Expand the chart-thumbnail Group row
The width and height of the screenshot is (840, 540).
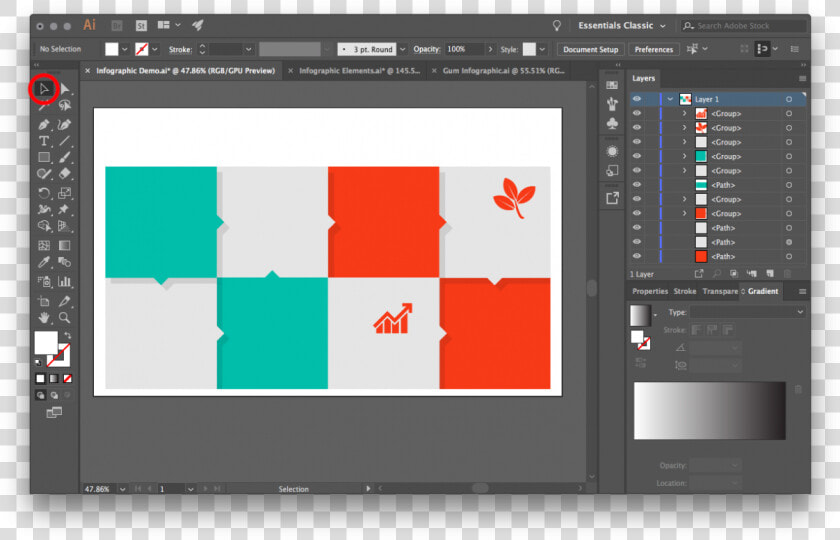tap(684, 114)
